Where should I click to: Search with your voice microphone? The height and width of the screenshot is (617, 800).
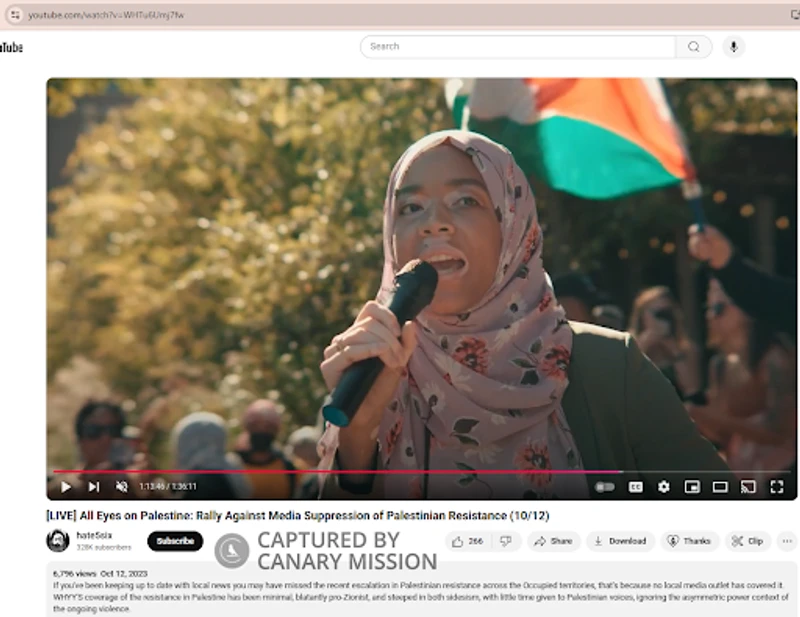click(x=734, y=46)
